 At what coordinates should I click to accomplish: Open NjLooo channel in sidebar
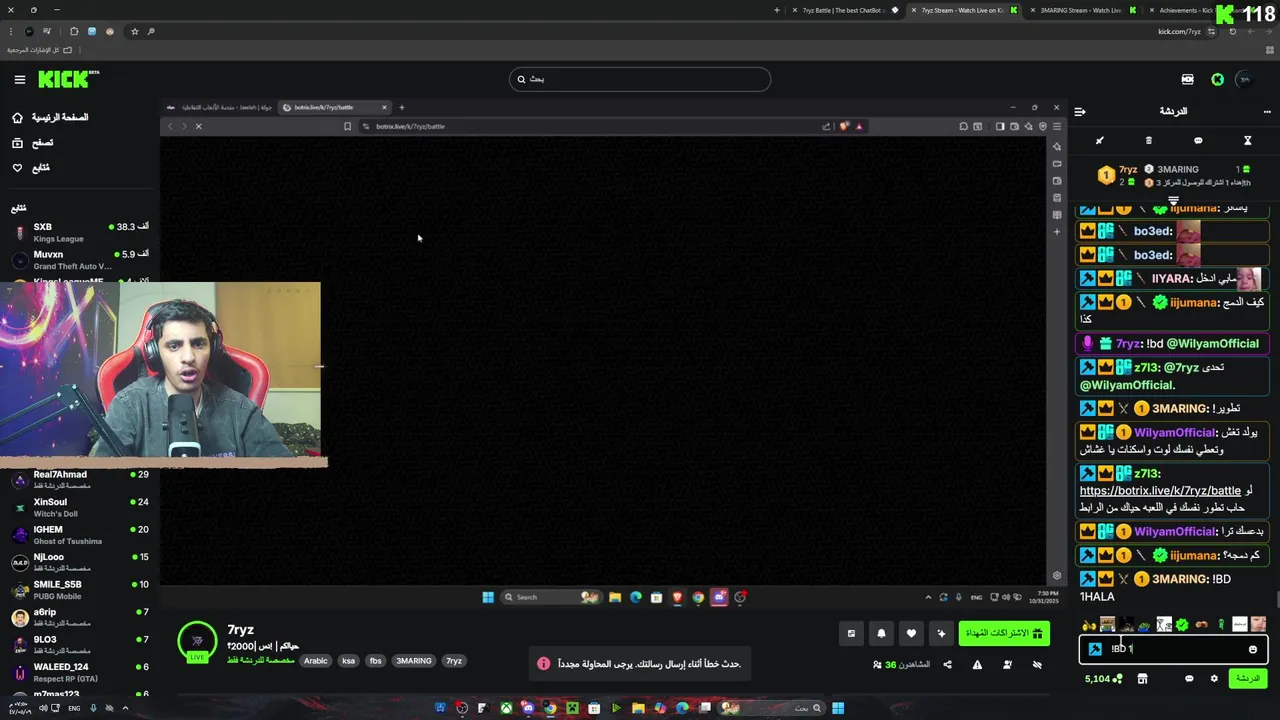80,562
